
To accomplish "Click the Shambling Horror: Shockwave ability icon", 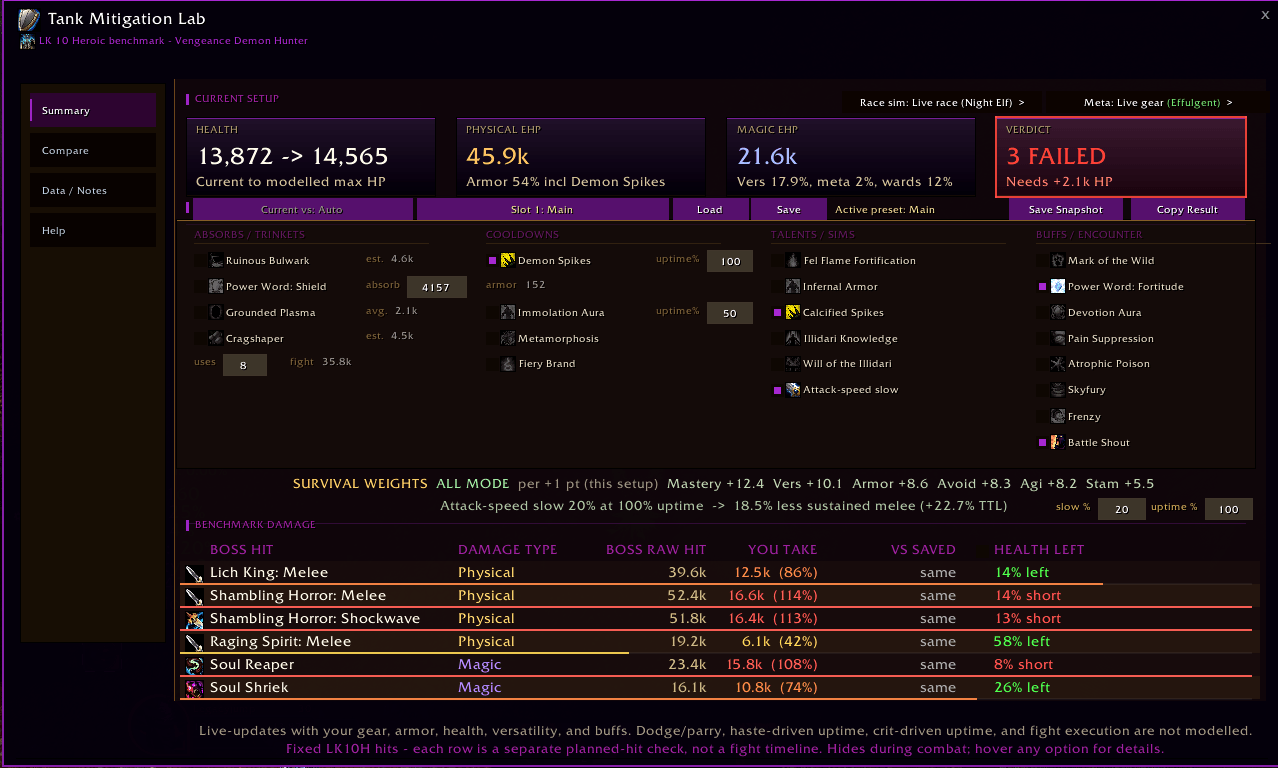I will (194, 619).
